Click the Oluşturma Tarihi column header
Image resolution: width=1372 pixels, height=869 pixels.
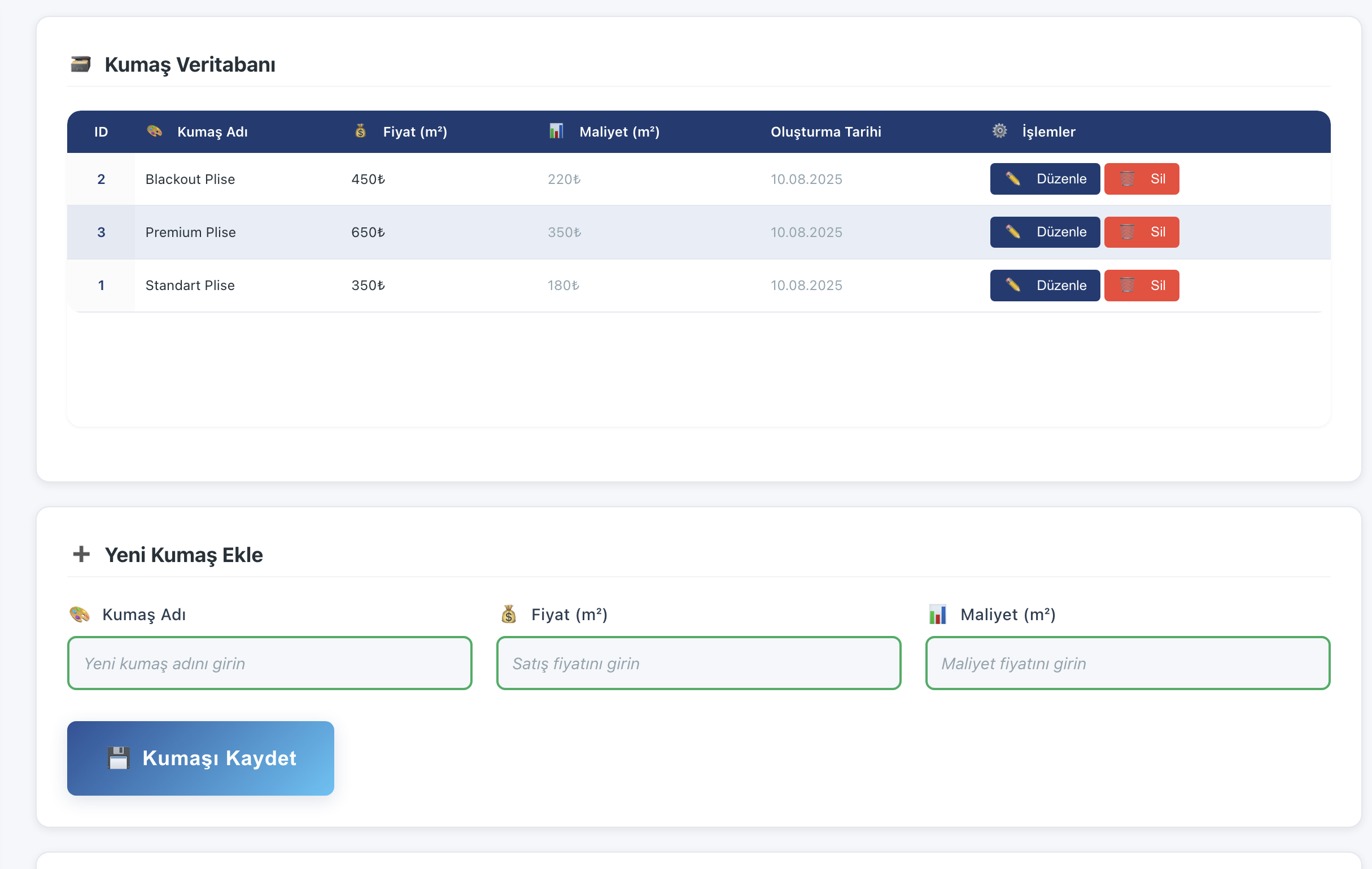825,131
